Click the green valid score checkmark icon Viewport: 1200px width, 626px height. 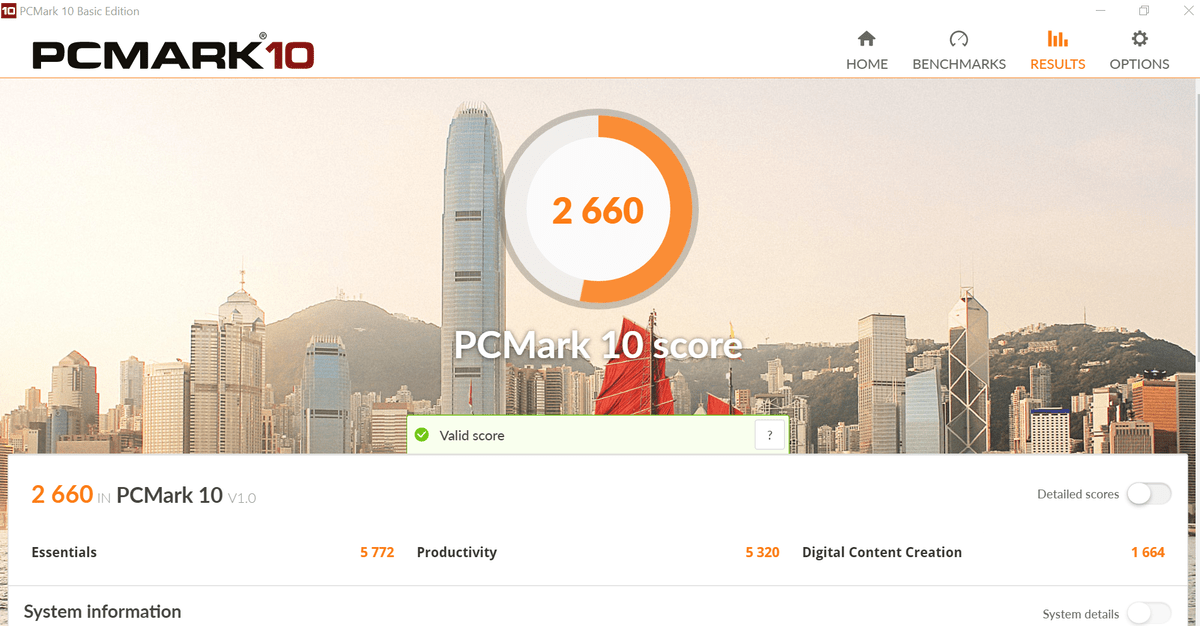(x=422, y=435)
